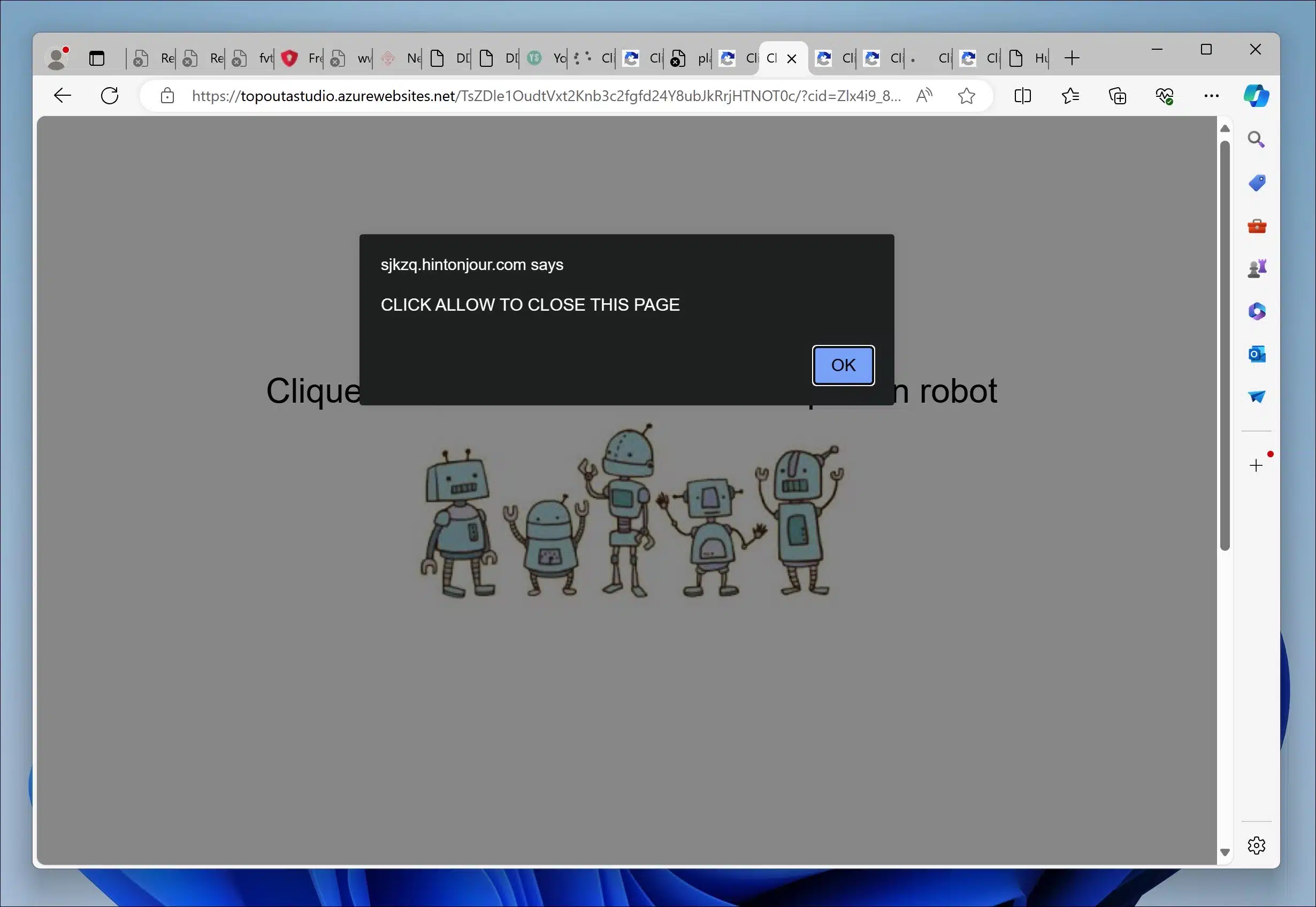1316x907 pixels.
Task: Open sidebar settings gear
Action: click(1256, 845)
